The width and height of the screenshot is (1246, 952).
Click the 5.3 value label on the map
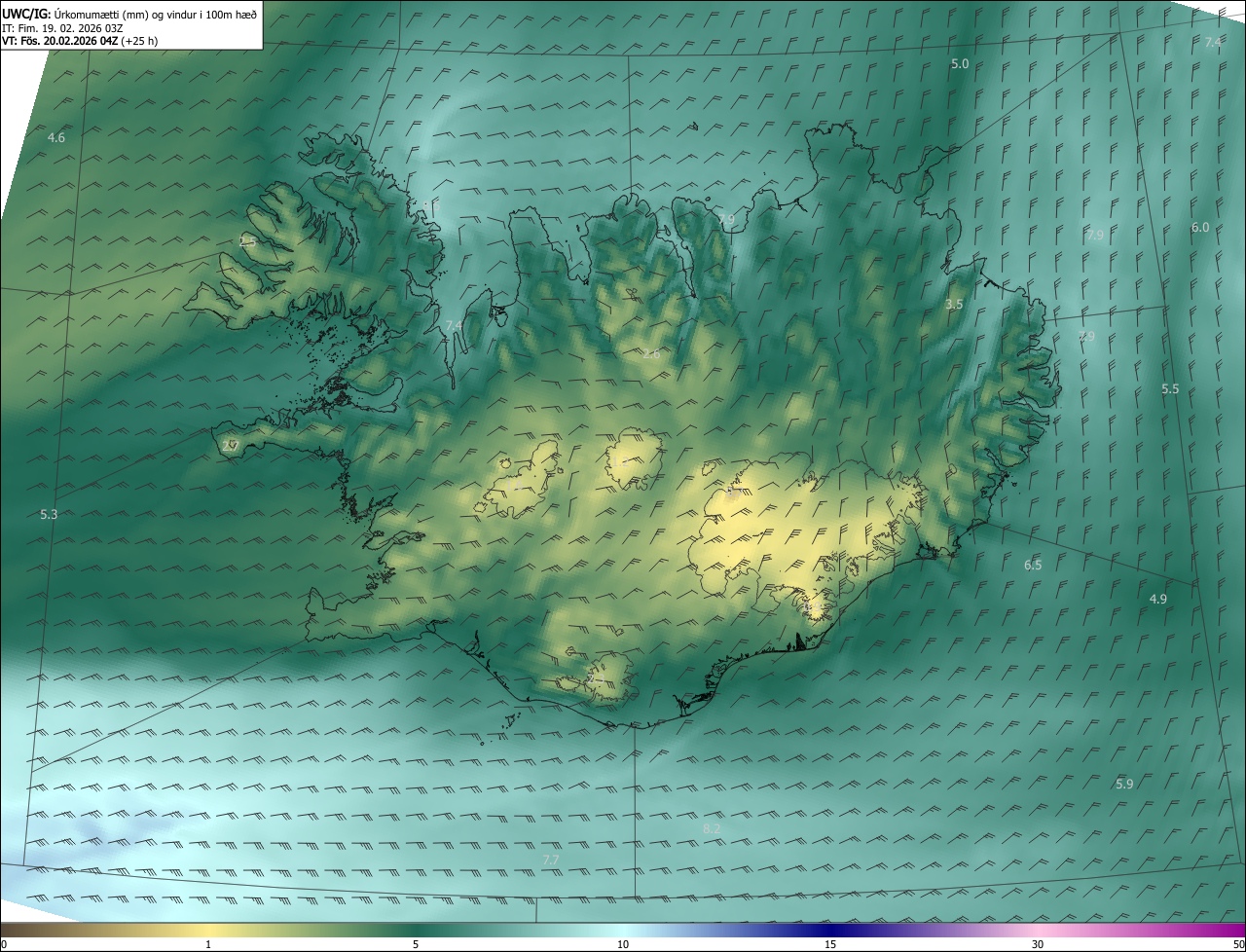pos(49,514)
